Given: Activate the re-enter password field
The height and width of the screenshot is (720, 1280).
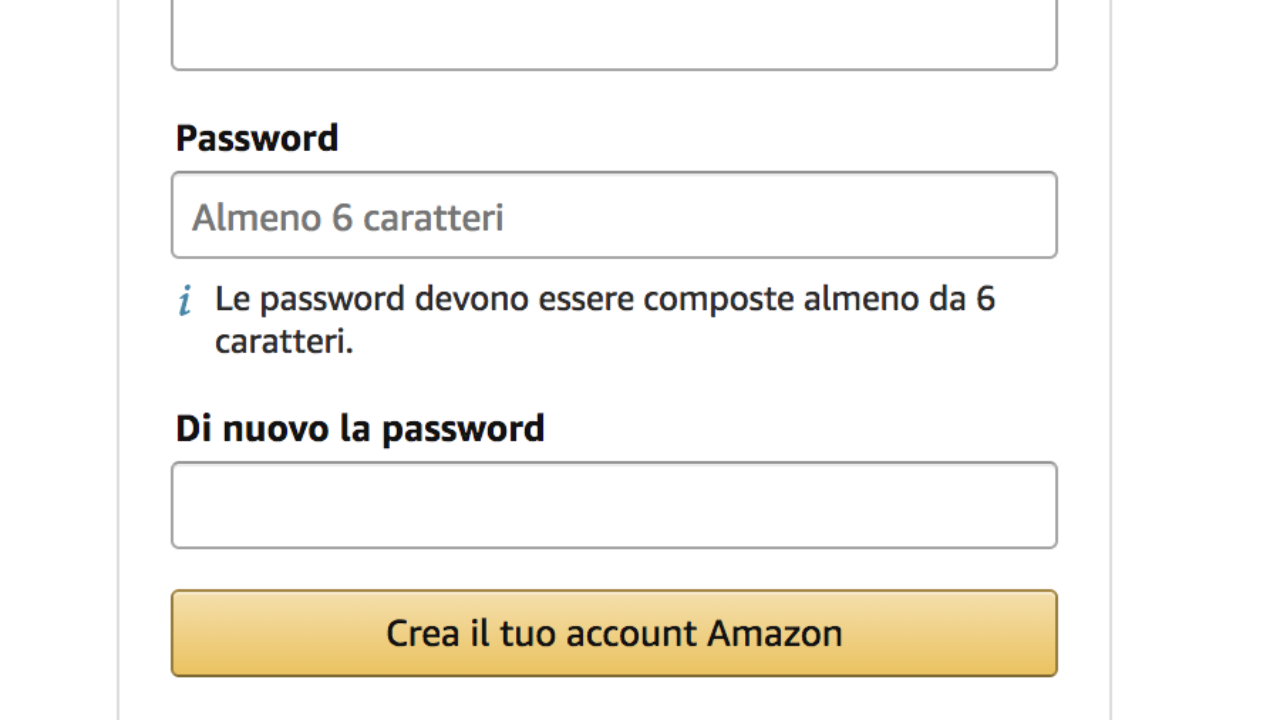Looking at the screenshot, I should (x=614, y=505).
